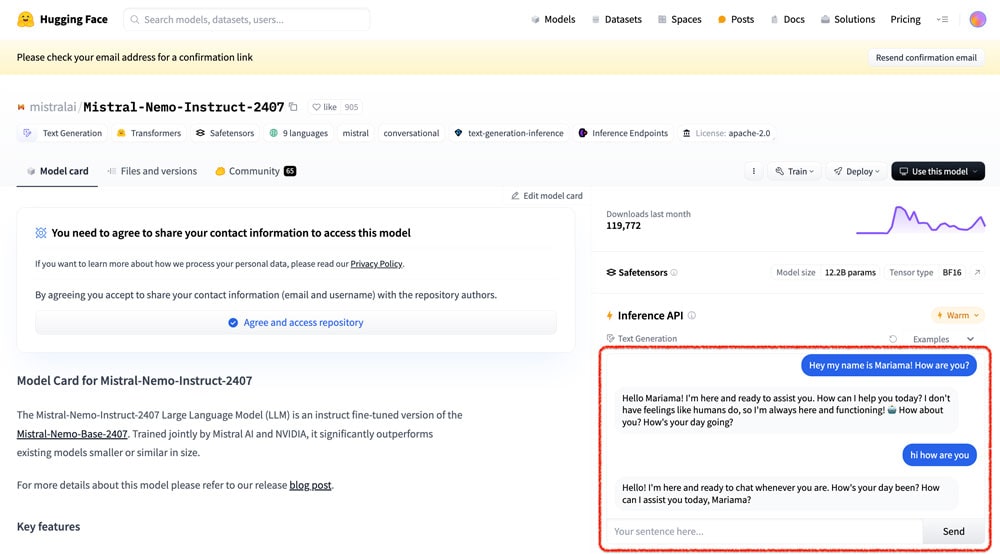Click Agree and access repository button

tap(296, 322)
